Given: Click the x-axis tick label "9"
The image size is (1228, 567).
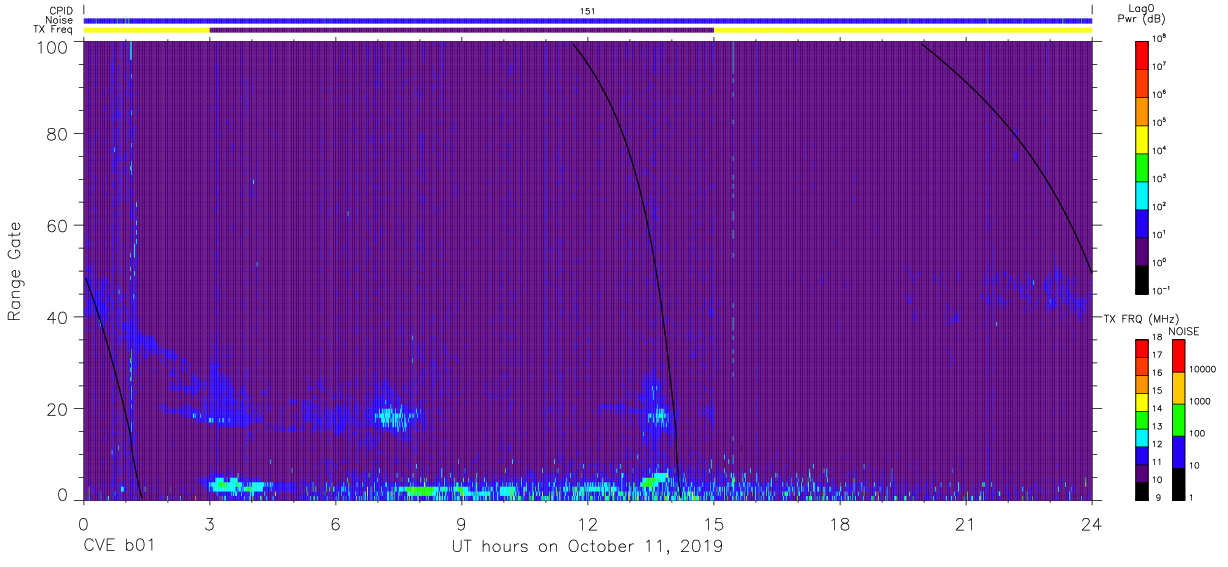Looking at the screenshot, I should click(461, 523).
